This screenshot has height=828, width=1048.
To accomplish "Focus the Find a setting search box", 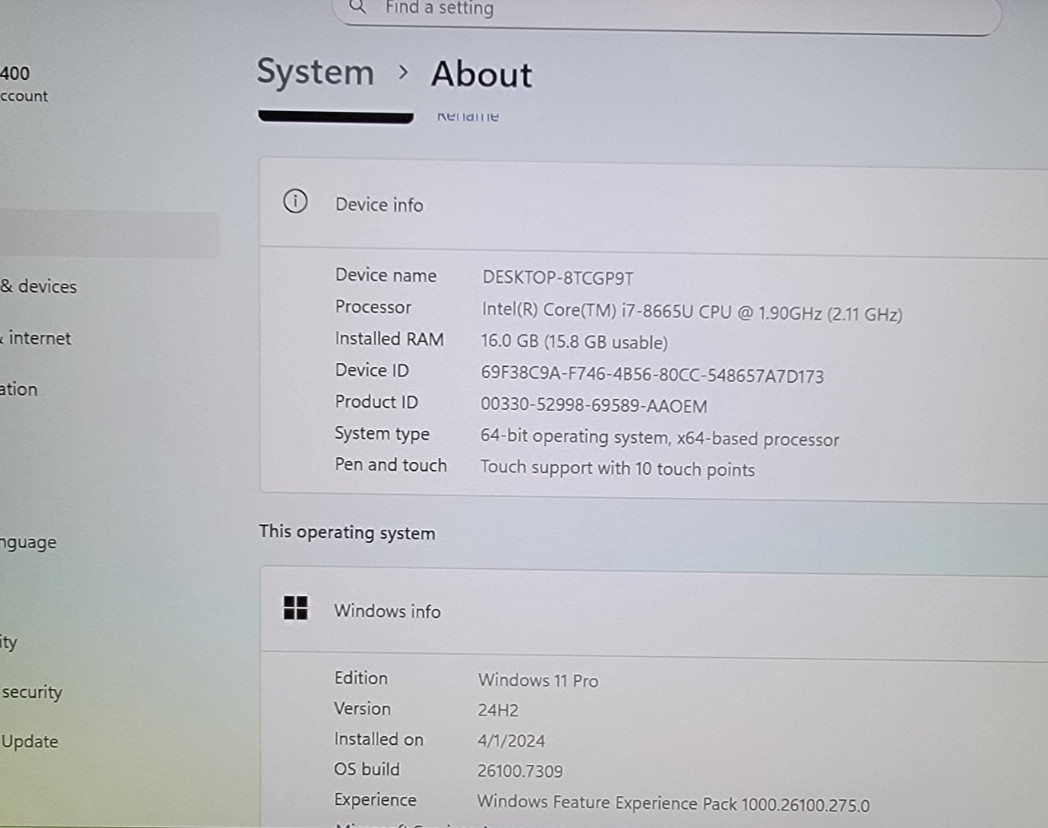I will click(x=666, y=13).
